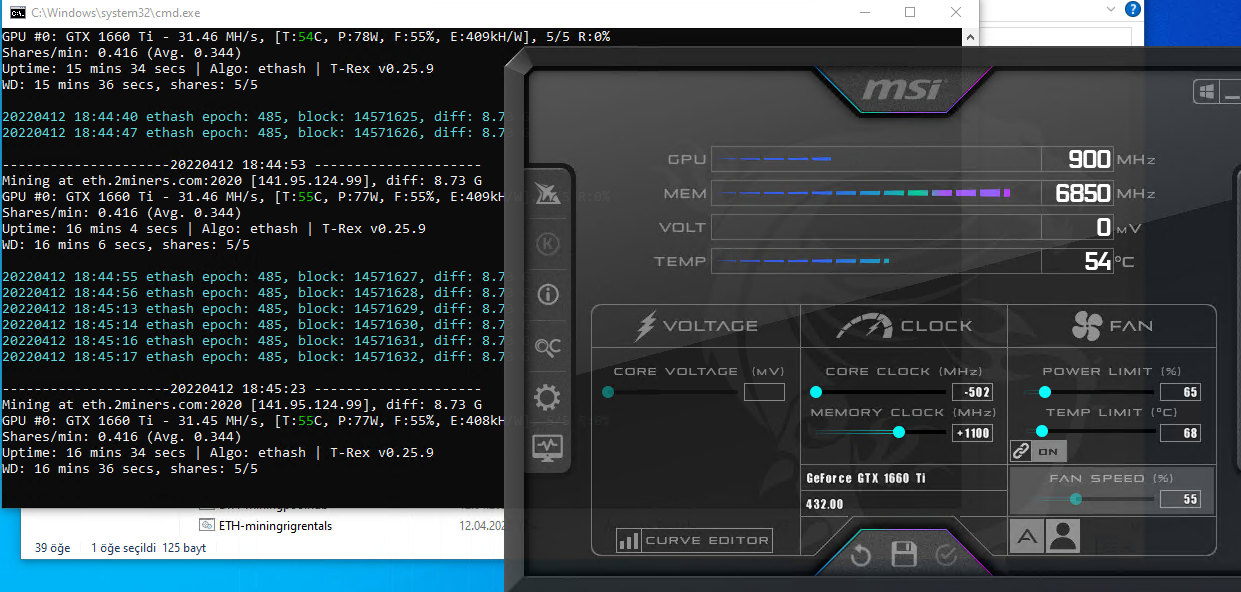
Task: Open the Curve Editor
Action: pyautogui.click(x=695, y=541)
